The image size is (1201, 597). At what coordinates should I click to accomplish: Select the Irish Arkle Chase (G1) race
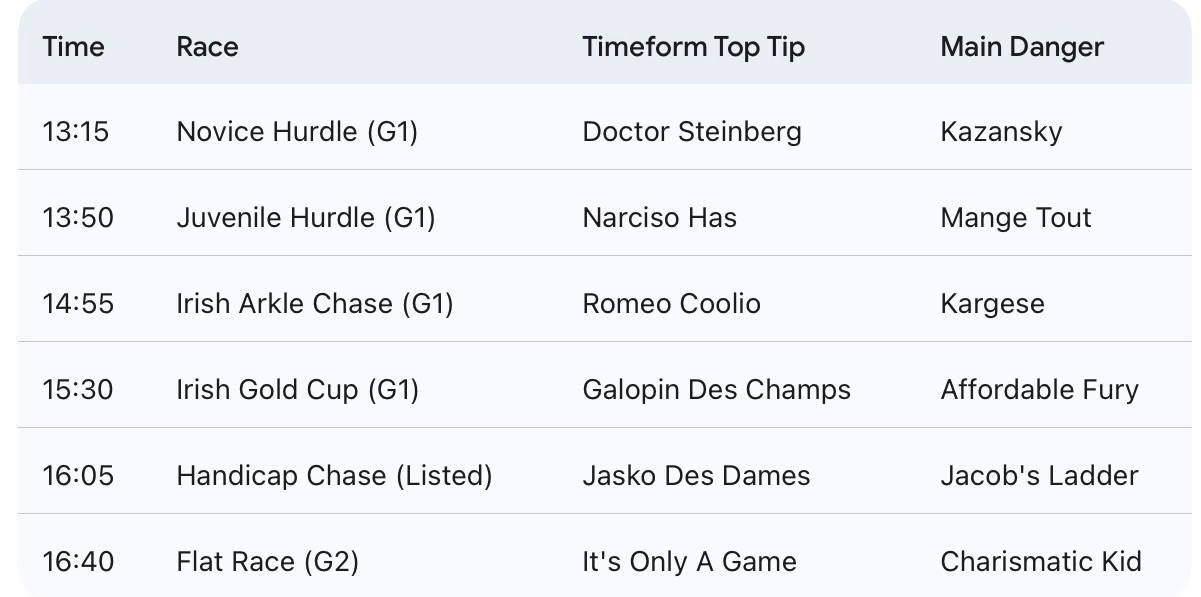tap(315, 304)
